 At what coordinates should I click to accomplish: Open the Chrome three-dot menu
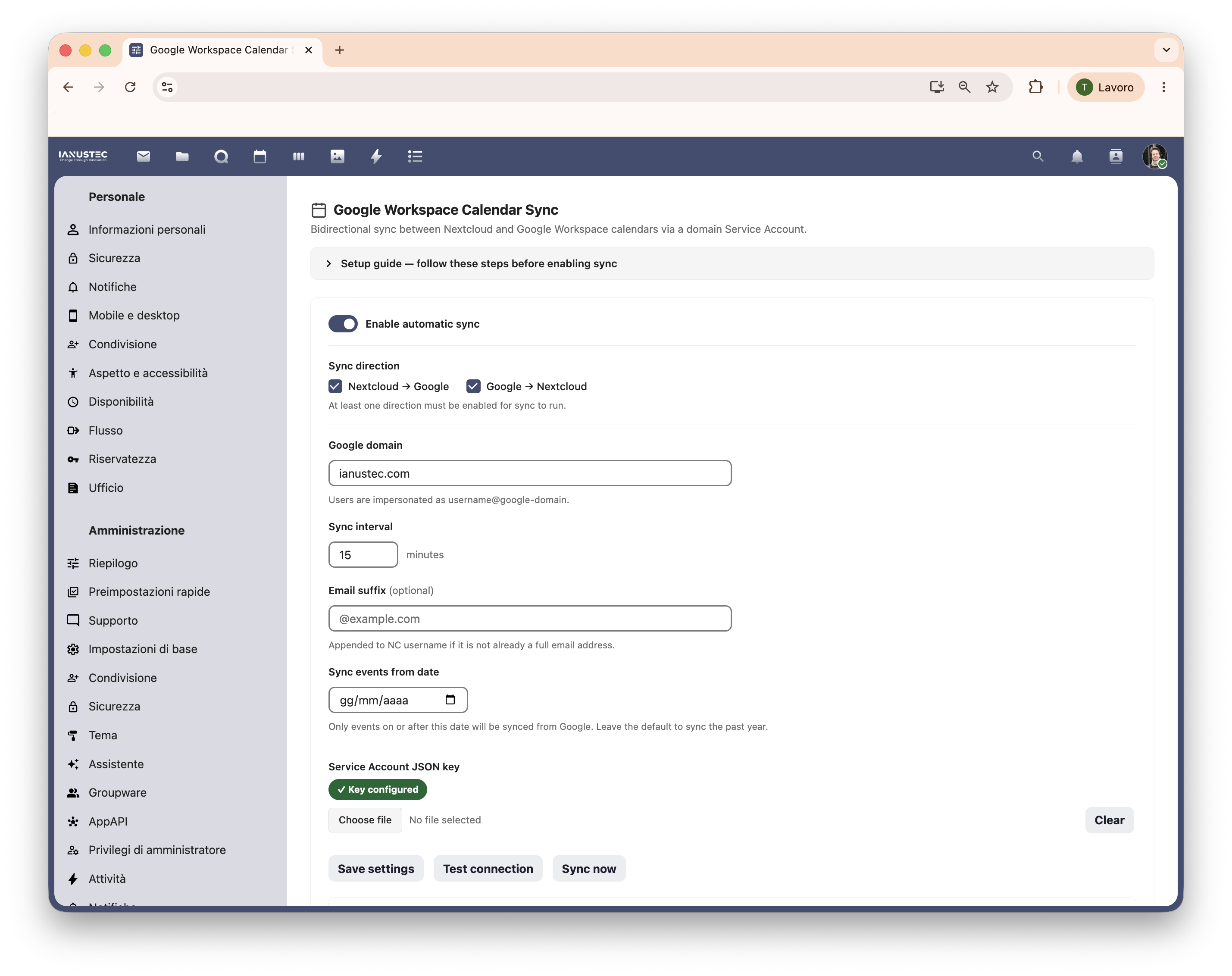pos(1163,87)
